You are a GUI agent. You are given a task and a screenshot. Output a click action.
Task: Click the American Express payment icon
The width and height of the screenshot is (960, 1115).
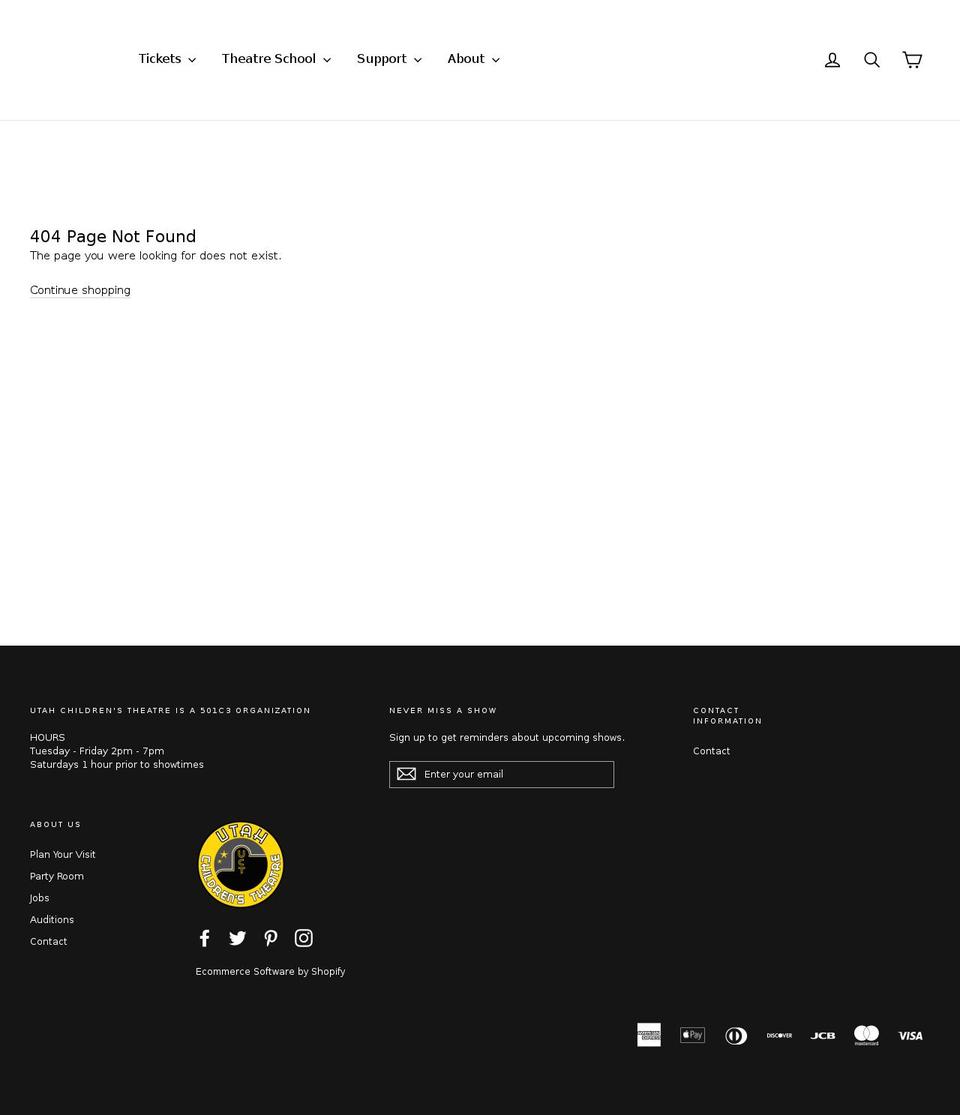click(649, 1035)
